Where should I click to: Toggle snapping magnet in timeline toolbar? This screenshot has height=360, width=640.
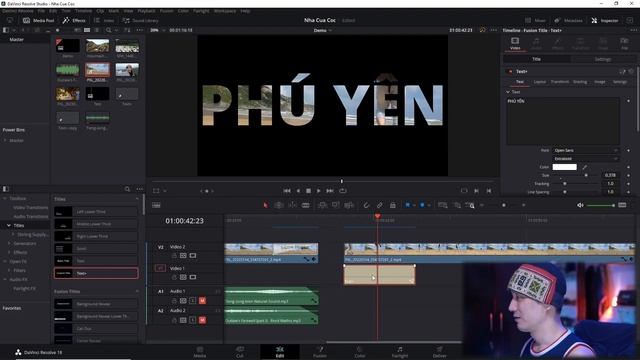[x=366, y=205]
